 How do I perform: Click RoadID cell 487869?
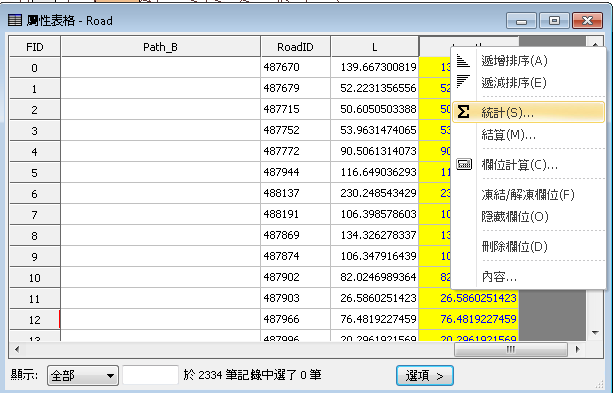click(295, 235)
